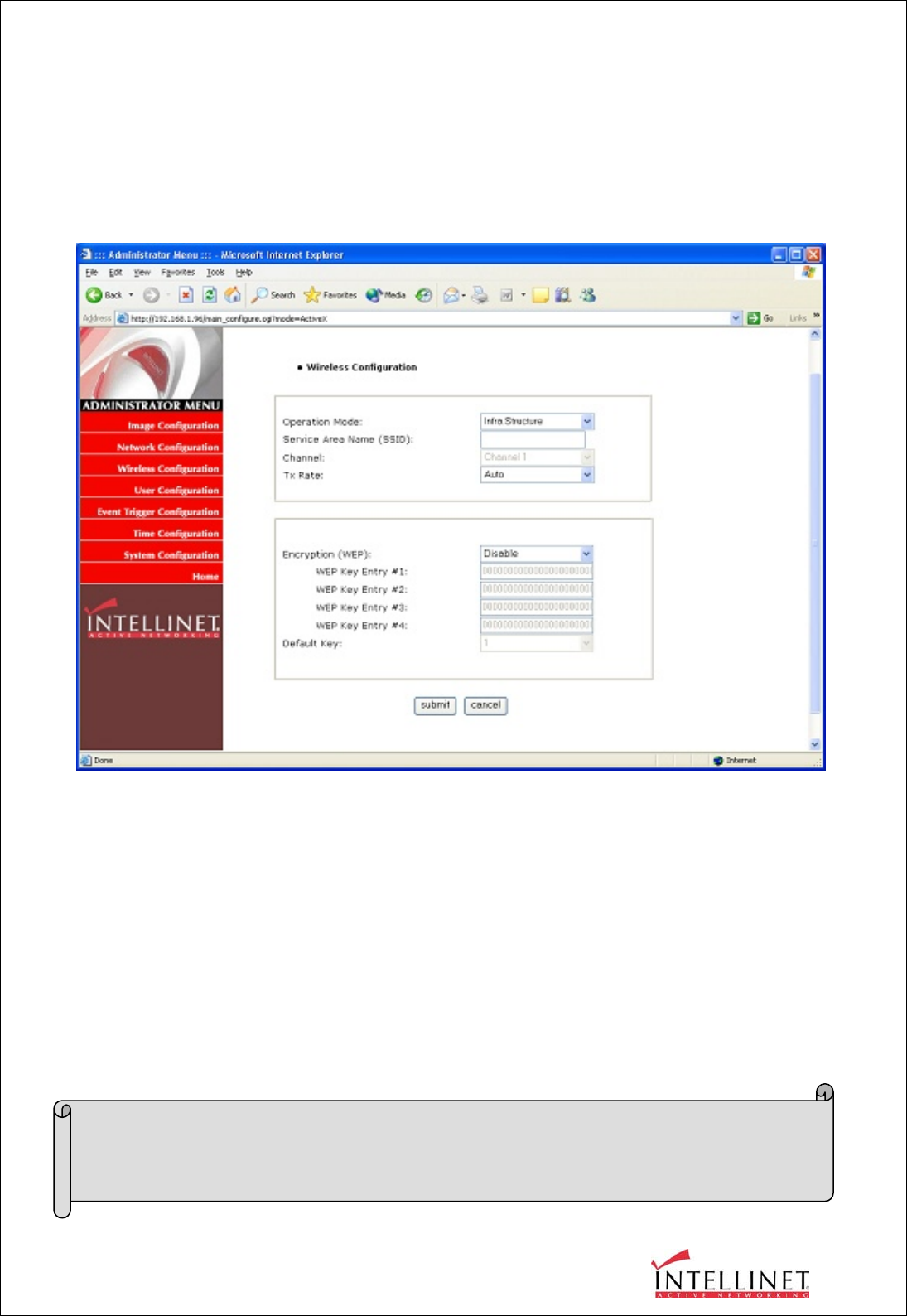Screen dimensions: 907x1316
Task: Click the page icon in the address bar
Action: pyautogui.click(x=123, y=318)
